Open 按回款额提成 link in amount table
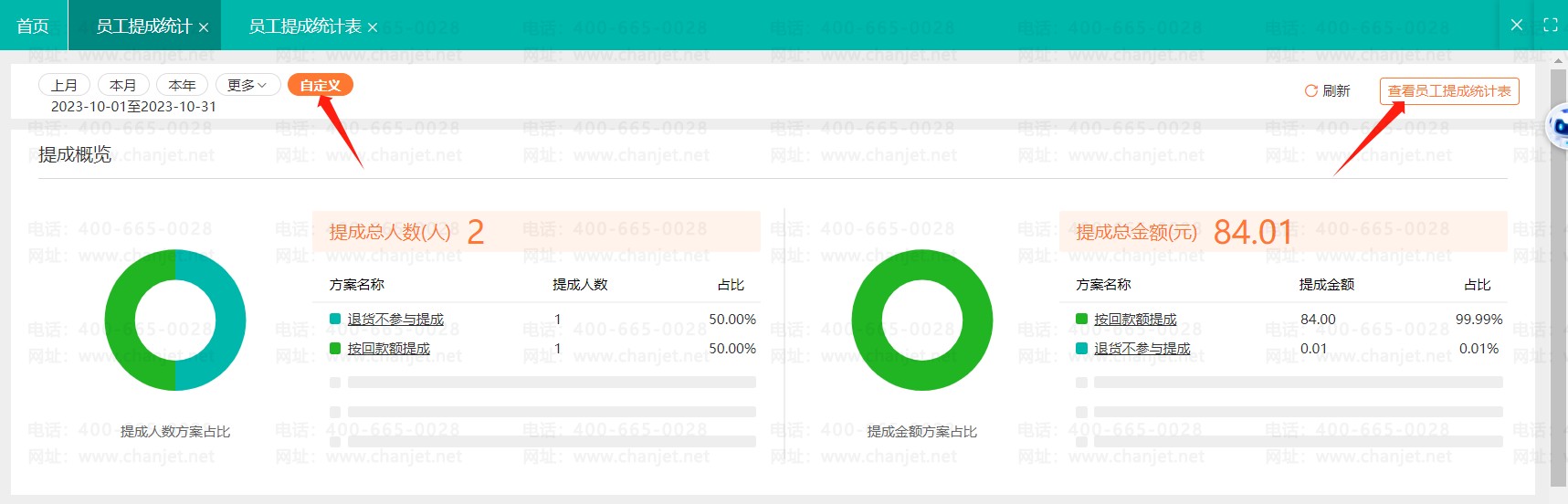 (x=1135, y=320)
